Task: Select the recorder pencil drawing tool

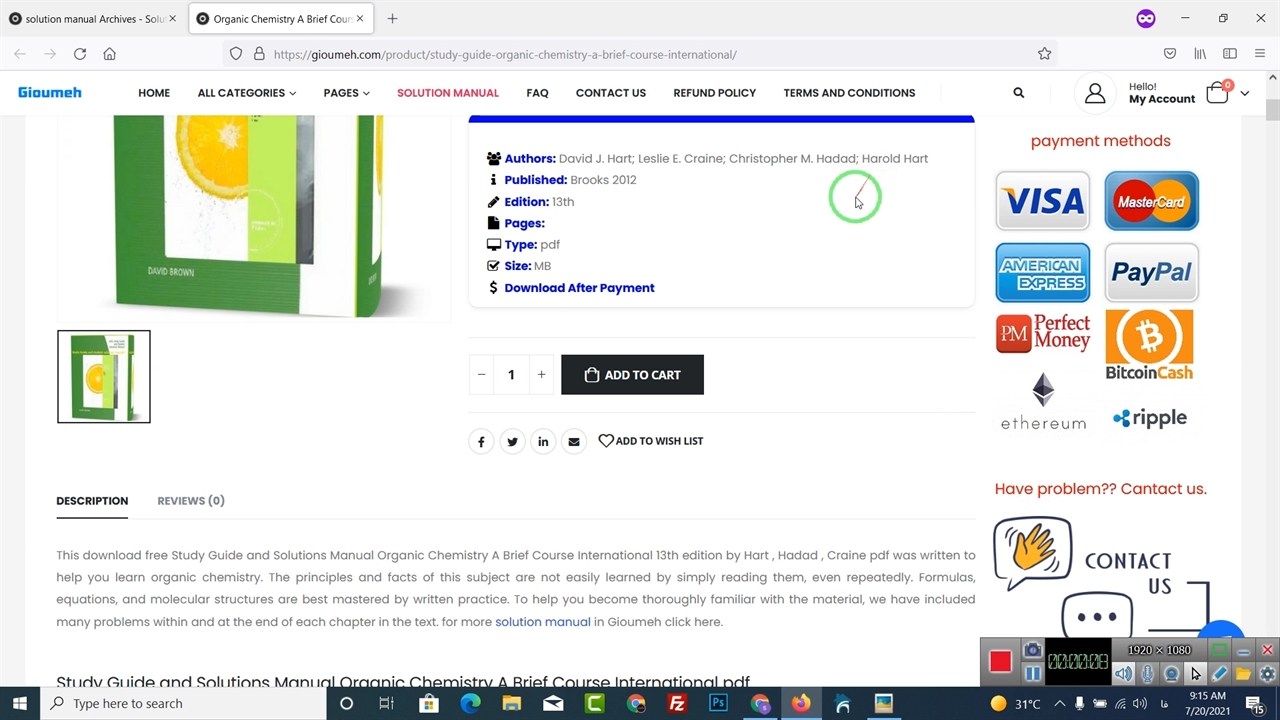Action: [1219, 674]
